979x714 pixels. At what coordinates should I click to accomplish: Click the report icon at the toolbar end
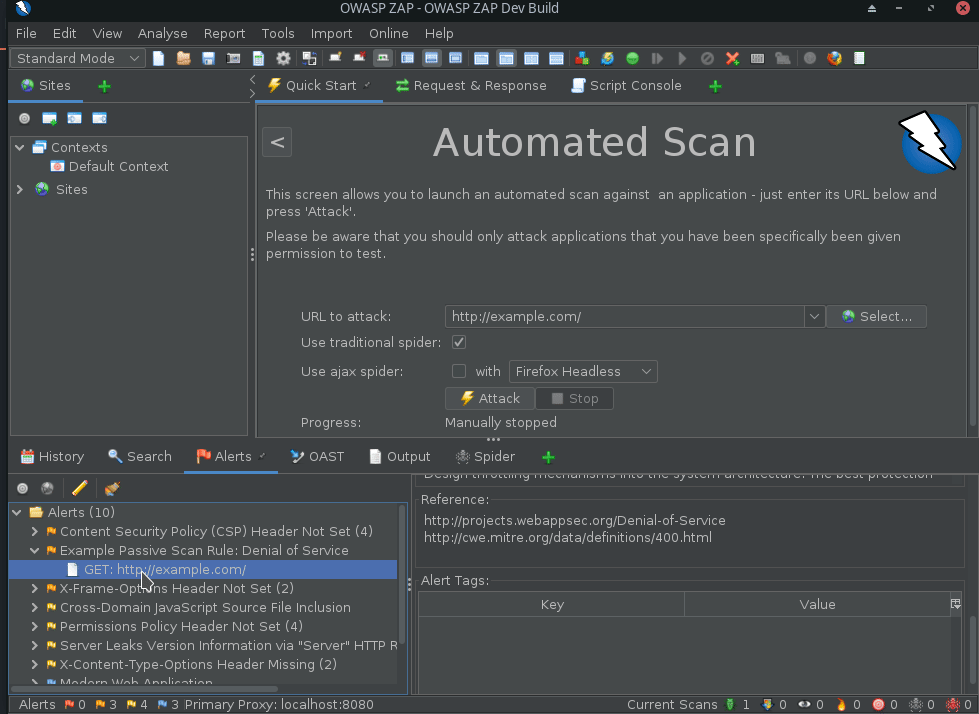[859, 59]
